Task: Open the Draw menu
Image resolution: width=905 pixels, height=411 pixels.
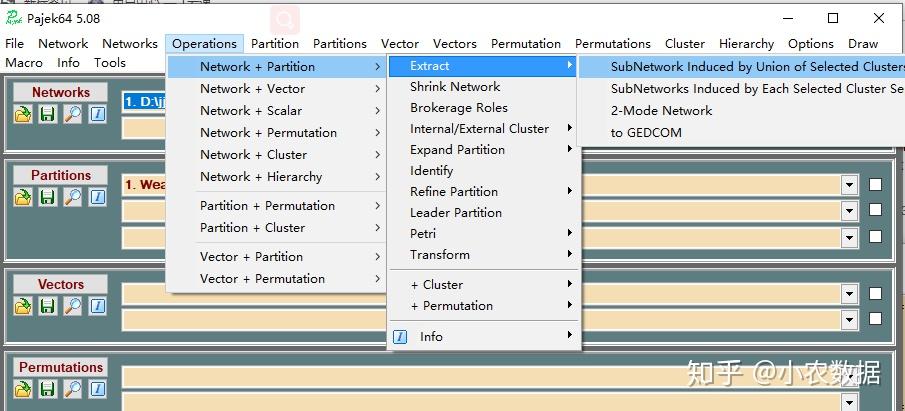Action: 862,44
